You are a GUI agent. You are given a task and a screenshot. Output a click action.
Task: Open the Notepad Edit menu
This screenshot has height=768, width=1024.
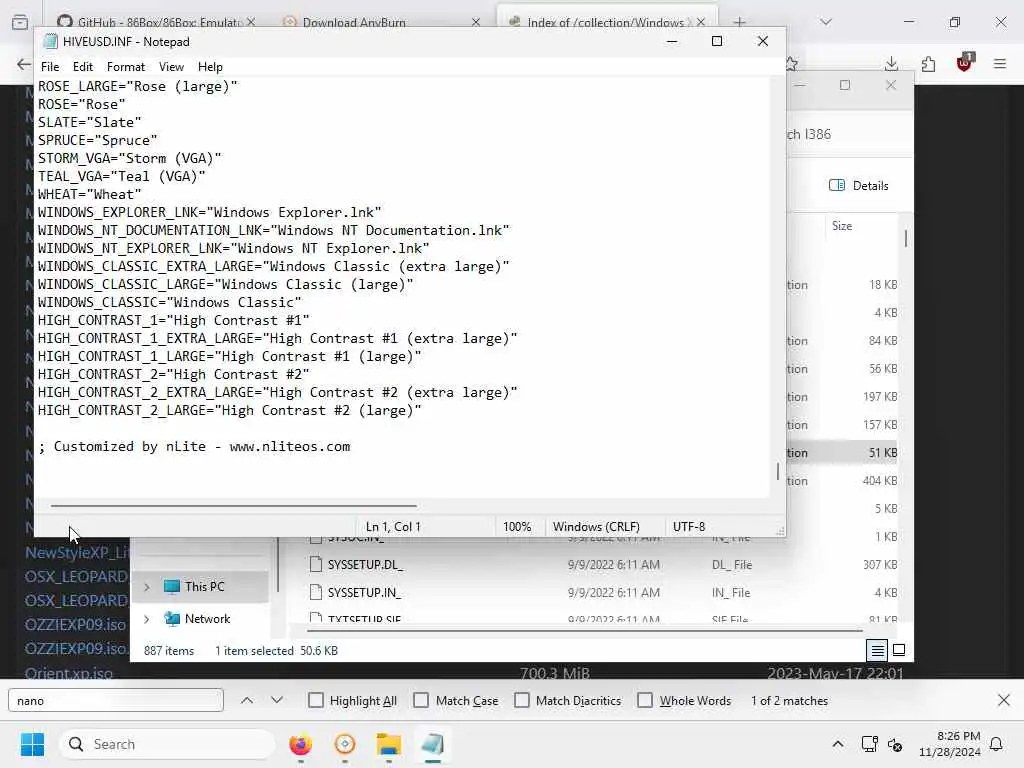tap(82, 67)
